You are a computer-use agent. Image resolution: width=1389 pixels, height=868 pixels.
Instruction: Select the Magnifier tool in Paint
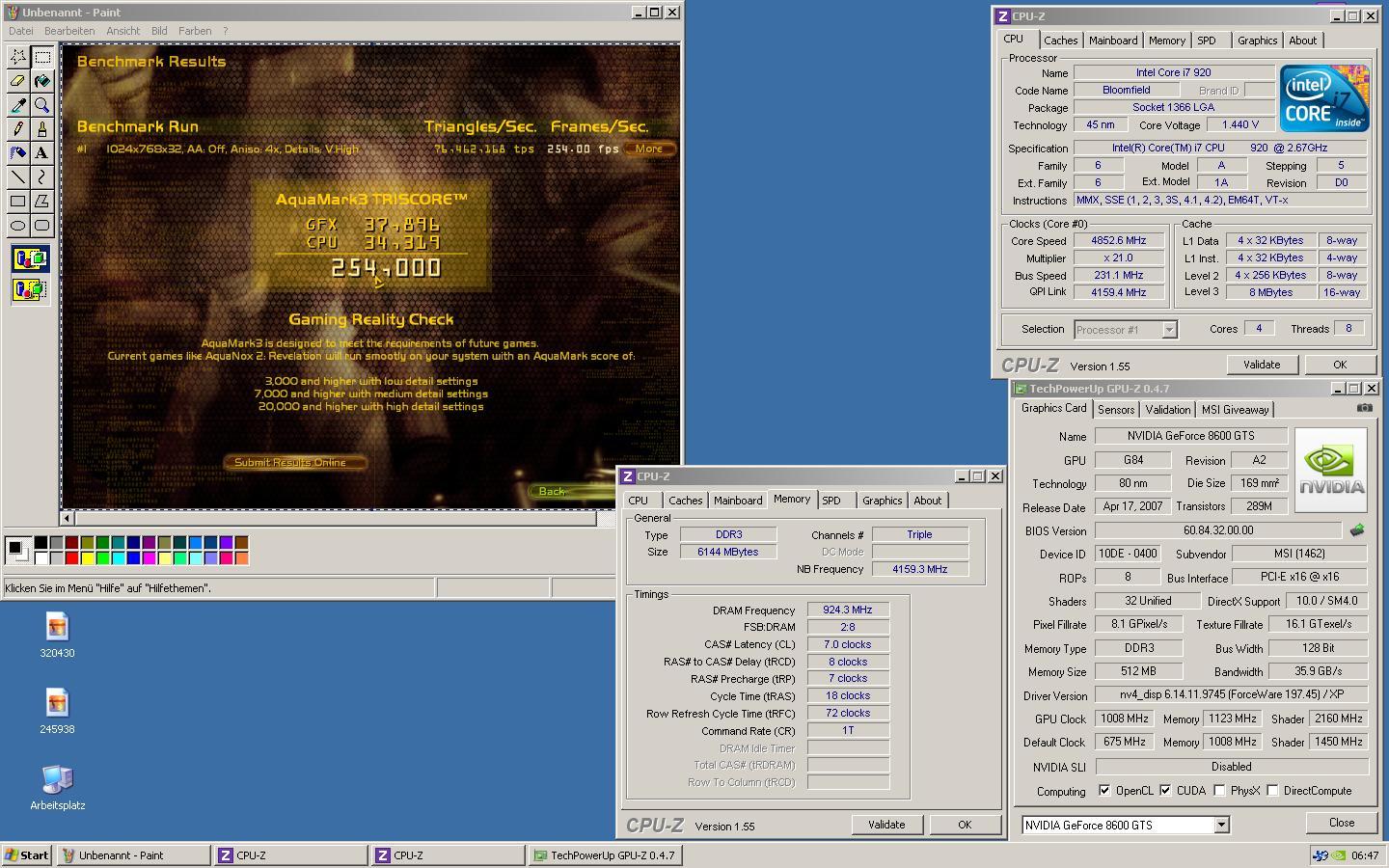click(x=41, y=105)
